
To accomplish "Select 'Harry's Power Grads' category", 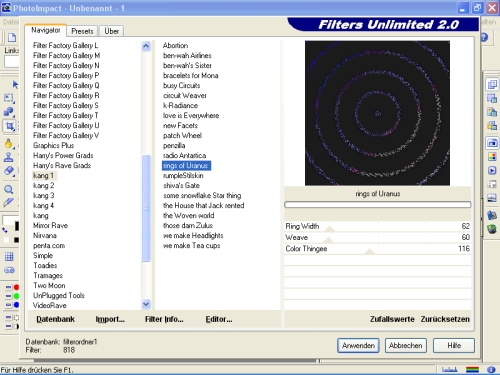I will (x=63, y=155).
